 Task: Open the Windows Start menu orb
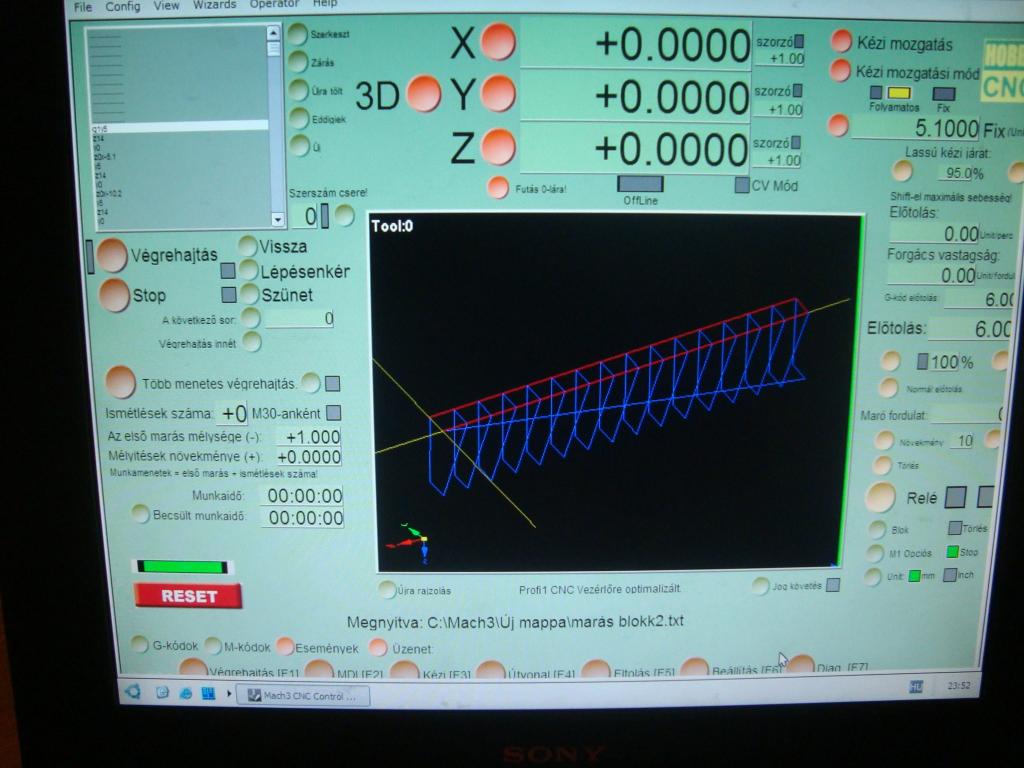pos(133,692)
